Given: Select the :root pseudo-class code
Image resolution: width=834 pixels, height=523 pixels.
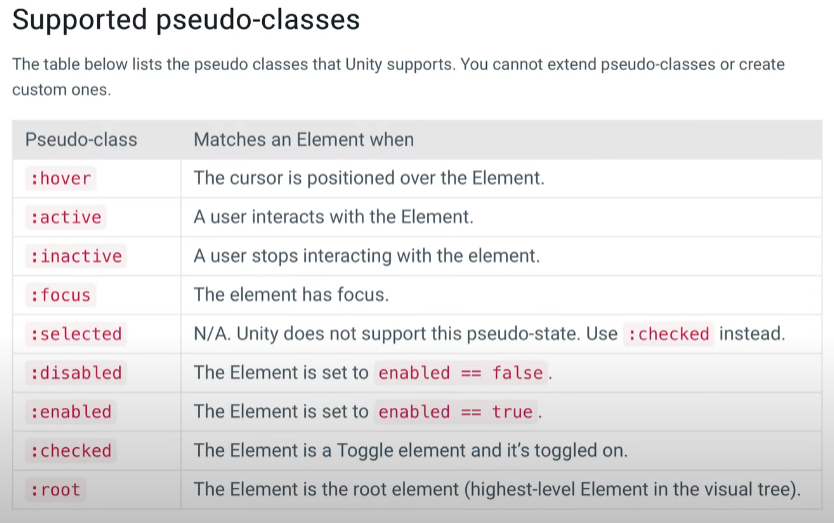Looking at the screenshot, I should click(x=55, y=490).
